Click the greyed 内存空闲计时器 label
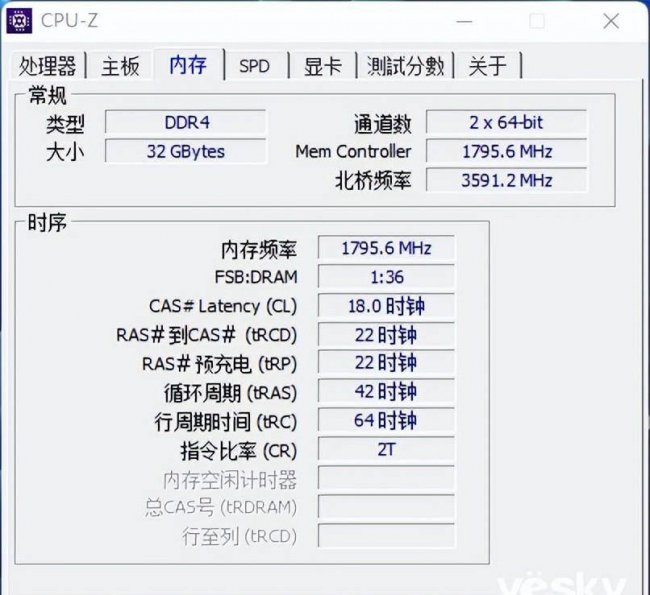Screen dimensions: 650x595 (x=230, y=479)
